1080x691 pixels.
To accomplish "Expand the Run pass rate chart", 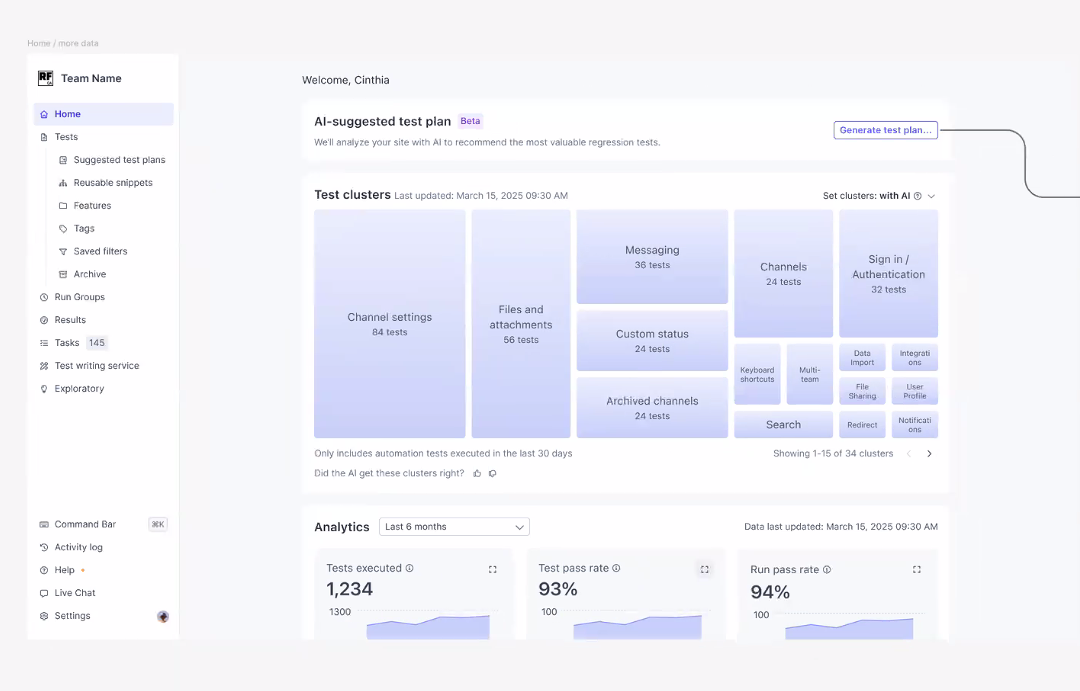I will pos(916,569).
